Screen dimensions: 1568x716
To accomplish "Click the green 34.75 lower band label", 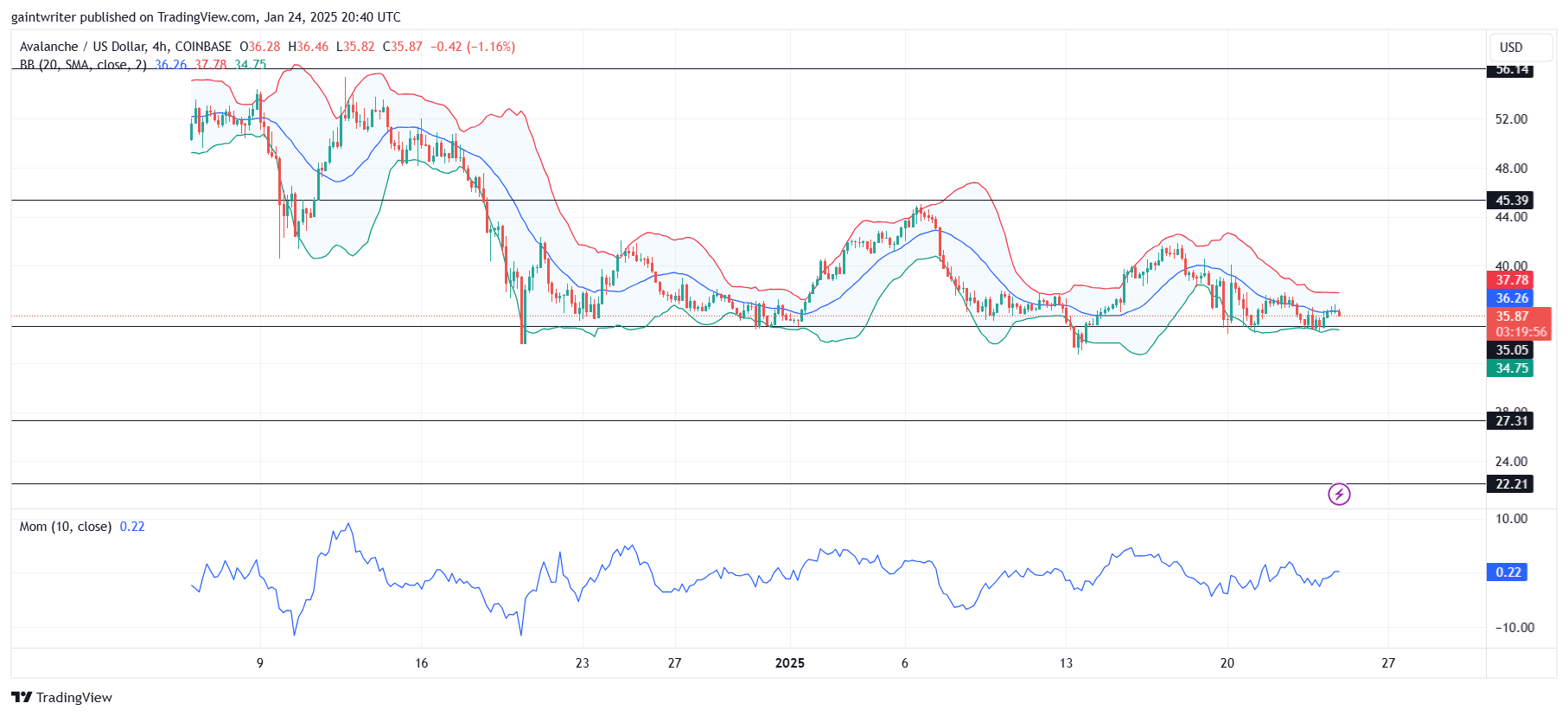I will click(1511, 368).
